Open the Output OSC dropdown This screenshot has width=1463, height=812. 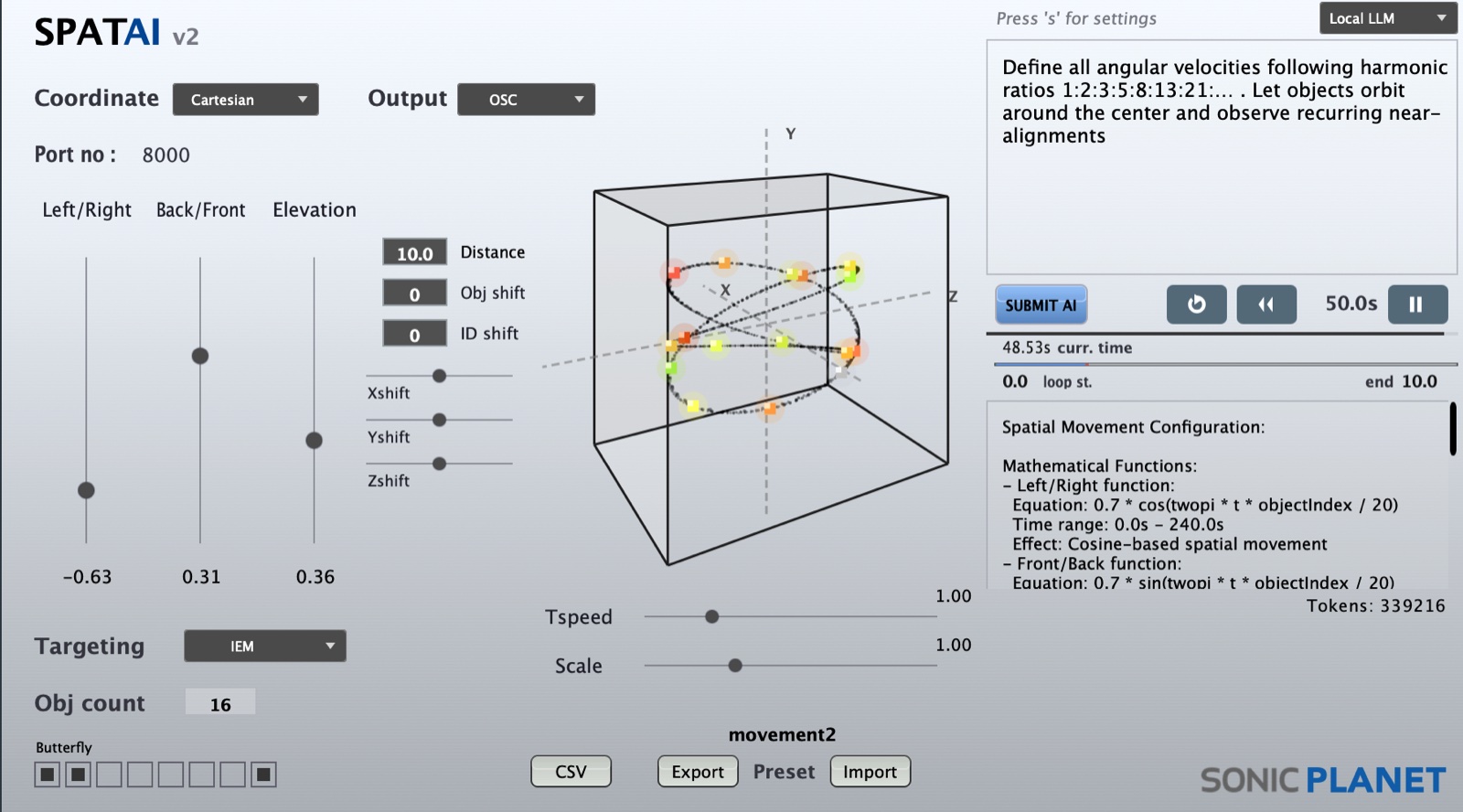click(526, 100)
